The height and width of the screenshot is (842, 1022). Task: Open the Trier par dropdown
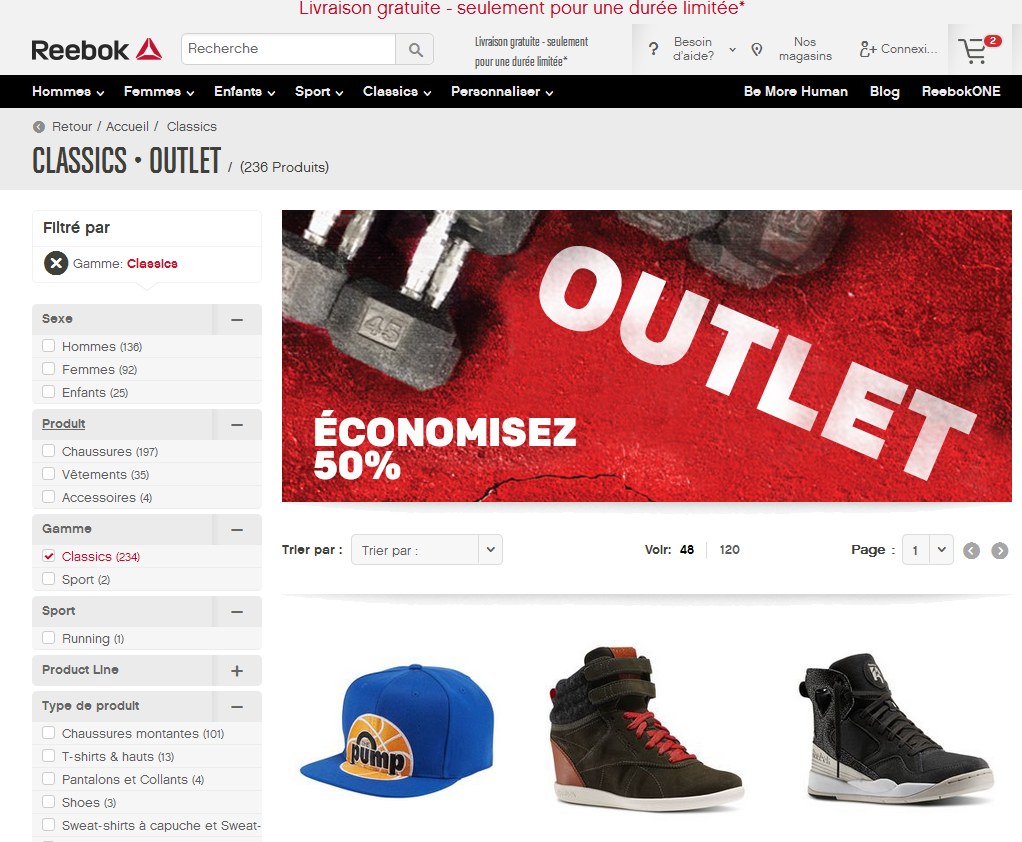coord(427,549)
